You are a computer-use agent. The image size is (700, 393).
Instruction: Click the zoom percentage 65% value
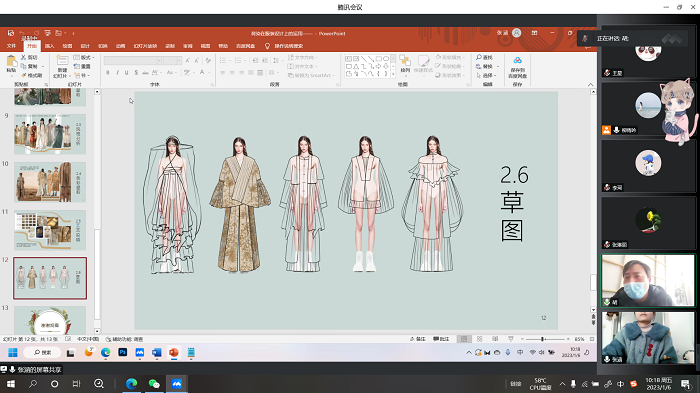pos(579,339)
